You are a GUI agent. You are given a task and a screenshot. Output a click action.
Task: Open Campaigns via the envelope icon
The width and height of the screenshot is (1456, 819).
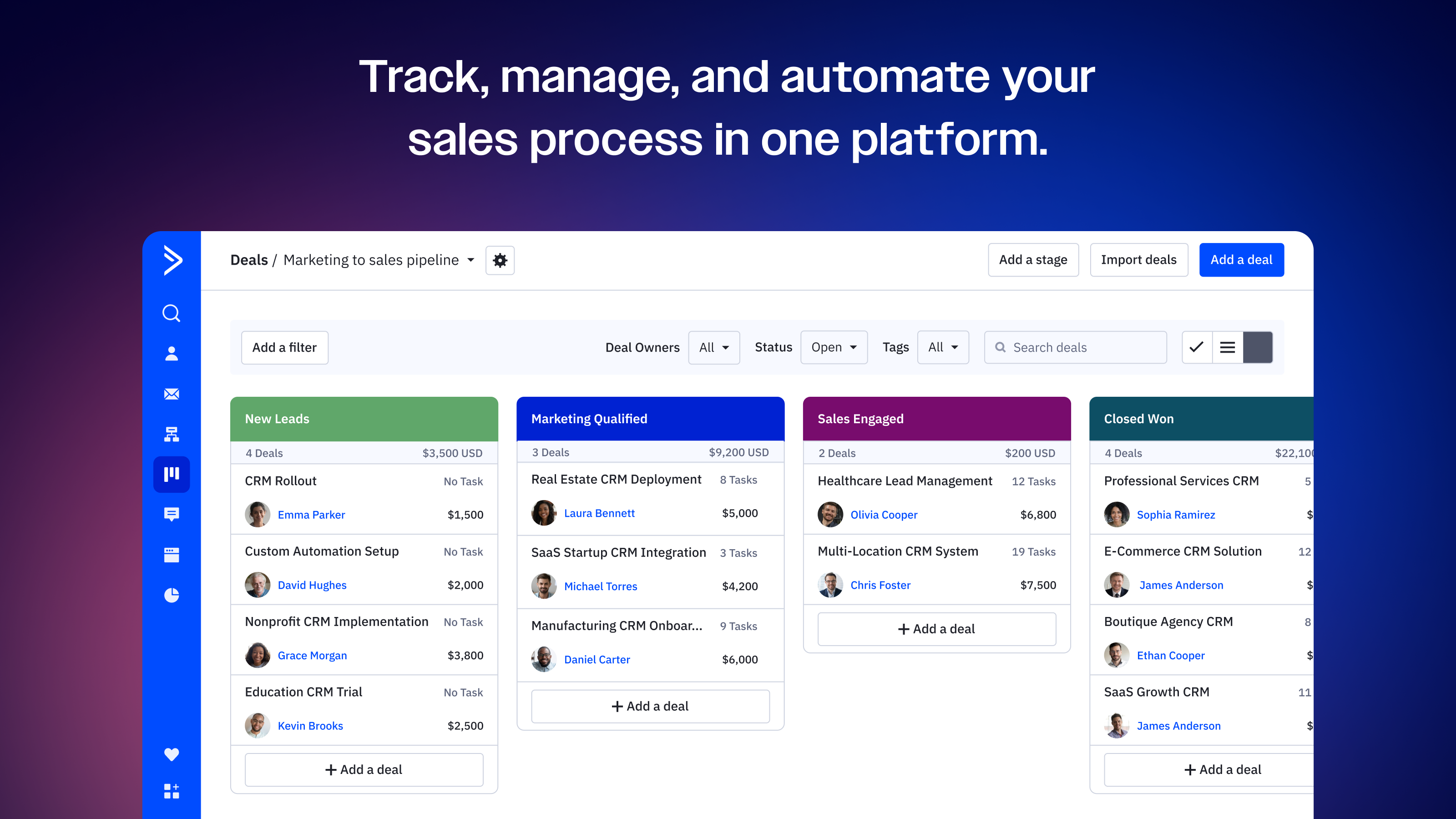point(171,394)
